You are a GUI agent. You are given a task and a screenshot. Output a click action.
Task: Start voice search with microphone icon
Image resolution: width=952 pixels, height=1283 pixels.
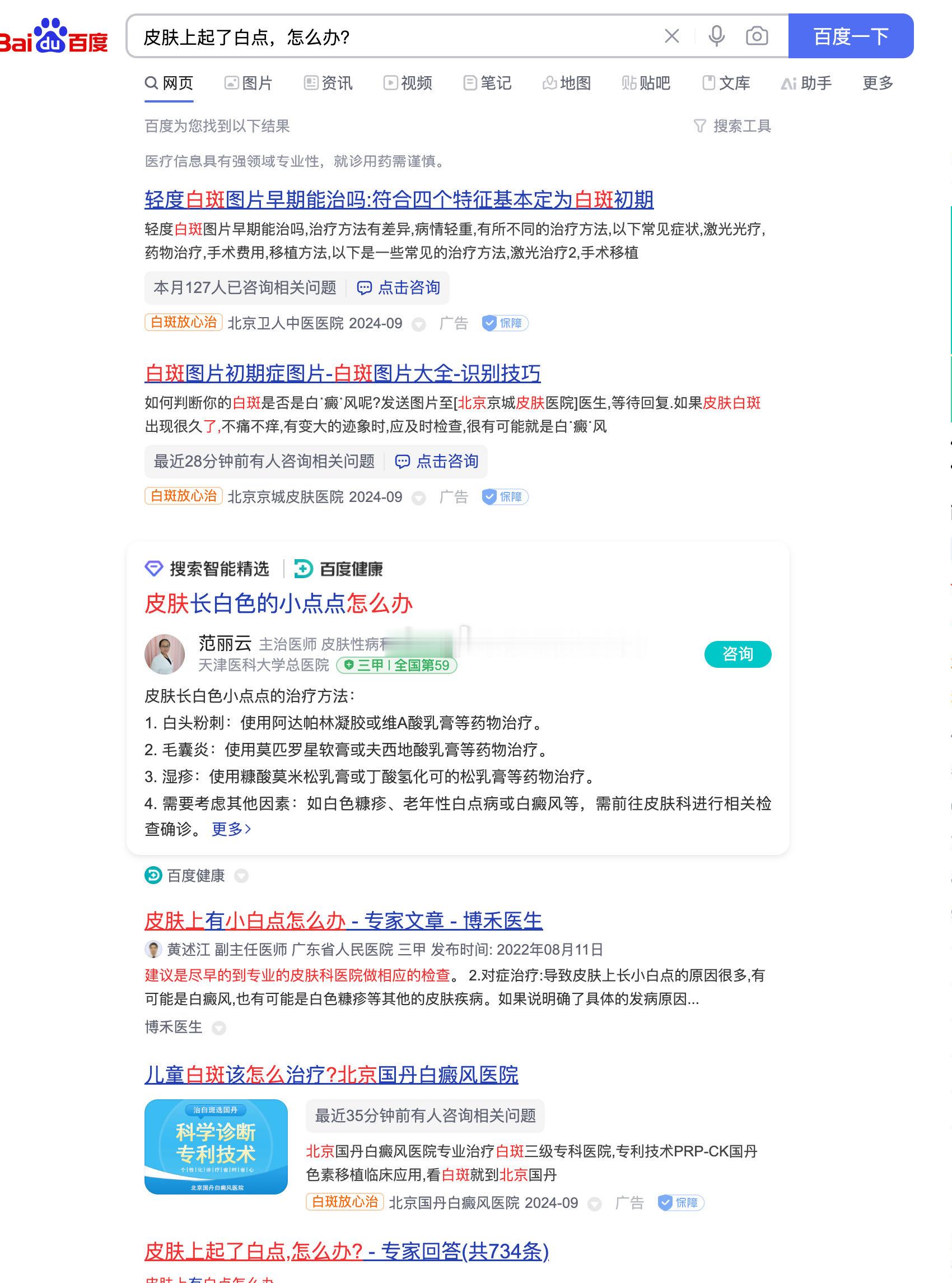(716, 36)
